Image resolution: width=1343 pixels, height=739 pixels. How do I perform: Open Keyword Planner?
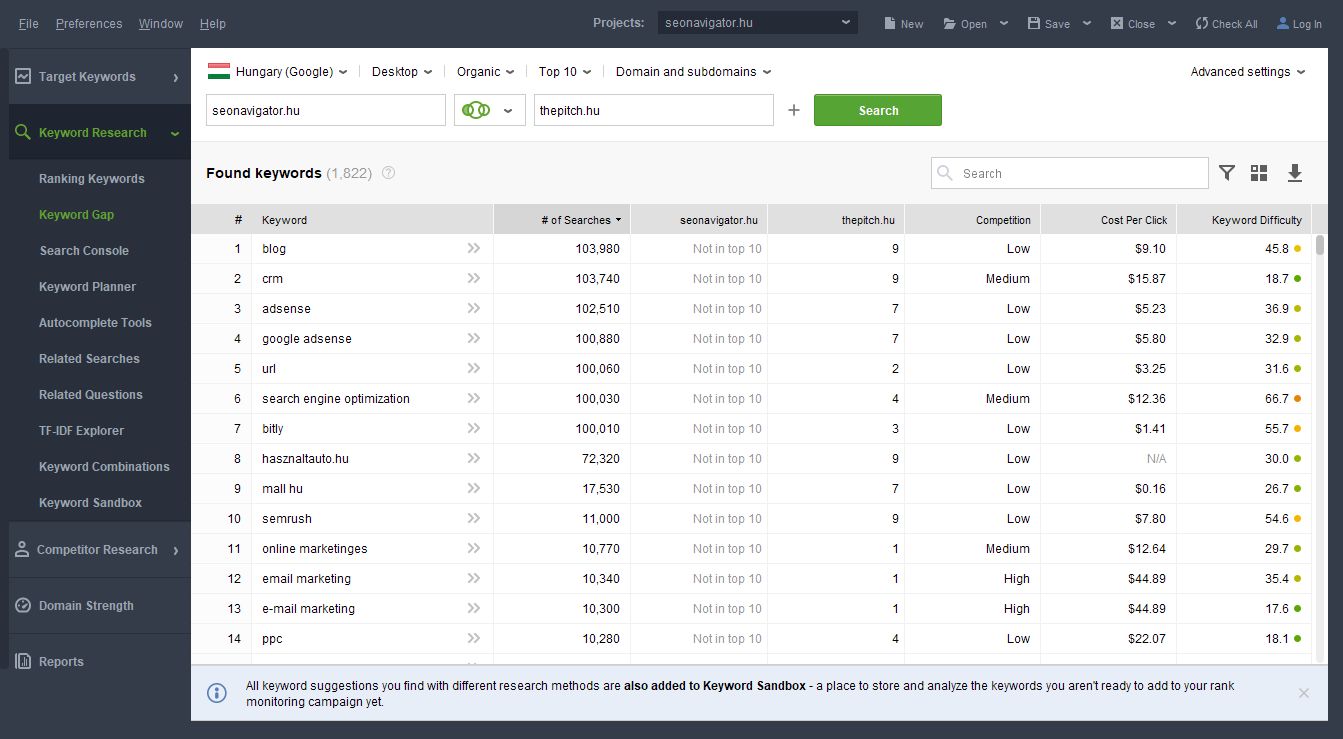[87, 286]
